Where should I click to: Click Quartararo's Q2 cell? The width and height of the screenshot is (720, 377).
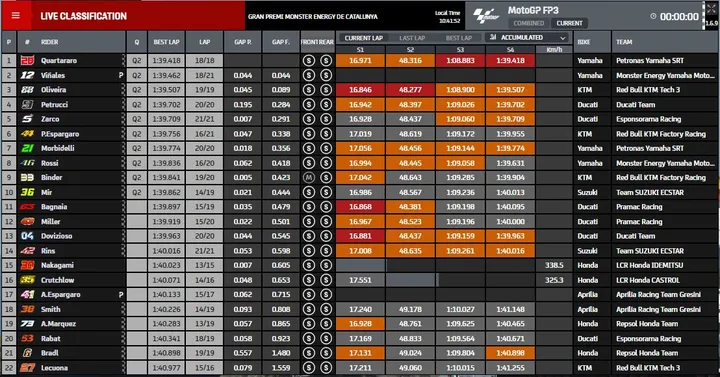136,60
